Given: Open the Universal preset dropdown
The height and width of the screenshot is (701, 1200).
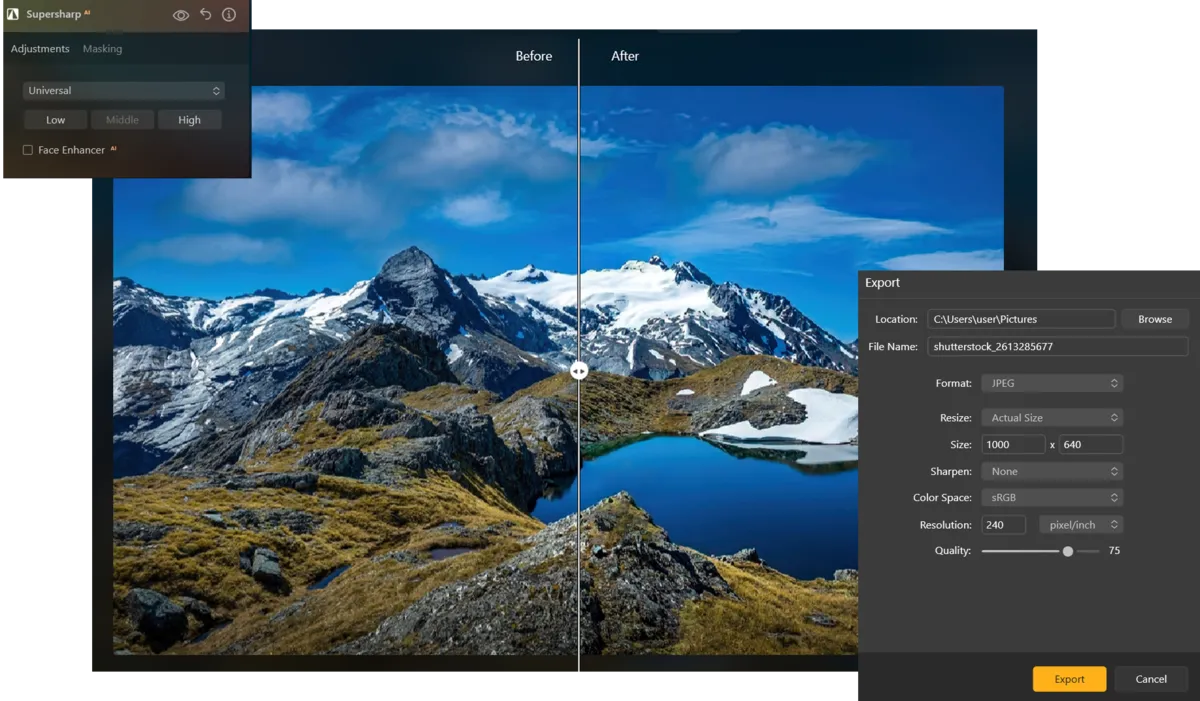Looking at the screenshot, I should [x=123, y=90].
